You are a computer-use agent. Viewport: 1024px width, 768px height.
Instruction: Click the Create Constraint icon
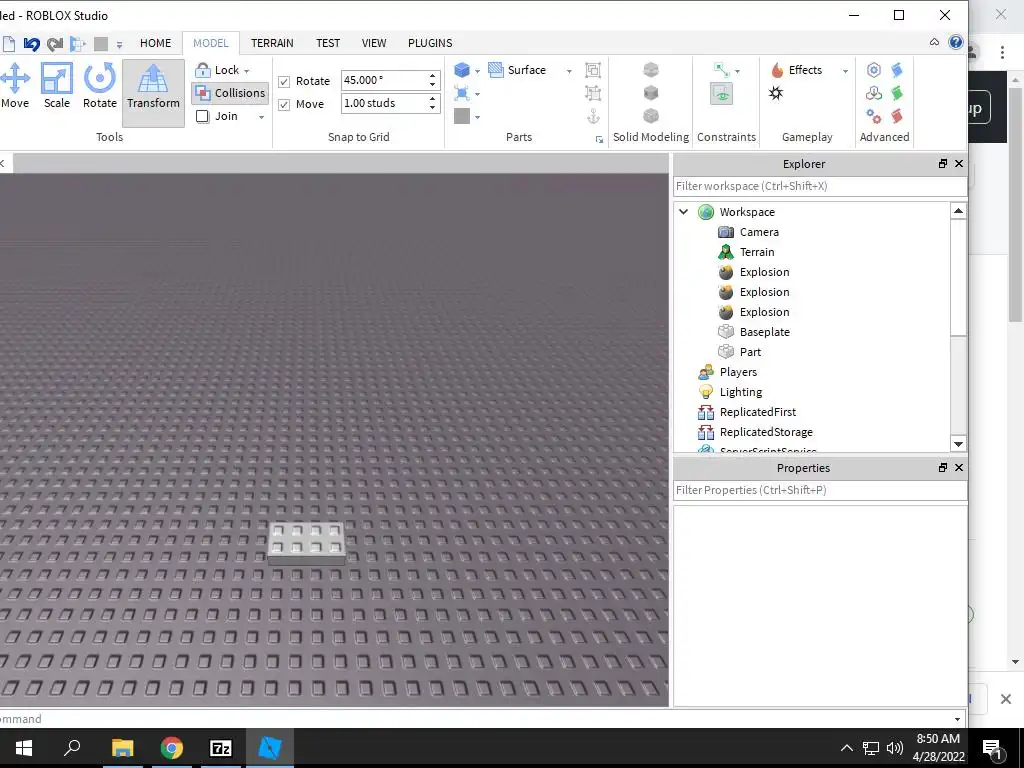pyautogui.click(x=721, y=70)
